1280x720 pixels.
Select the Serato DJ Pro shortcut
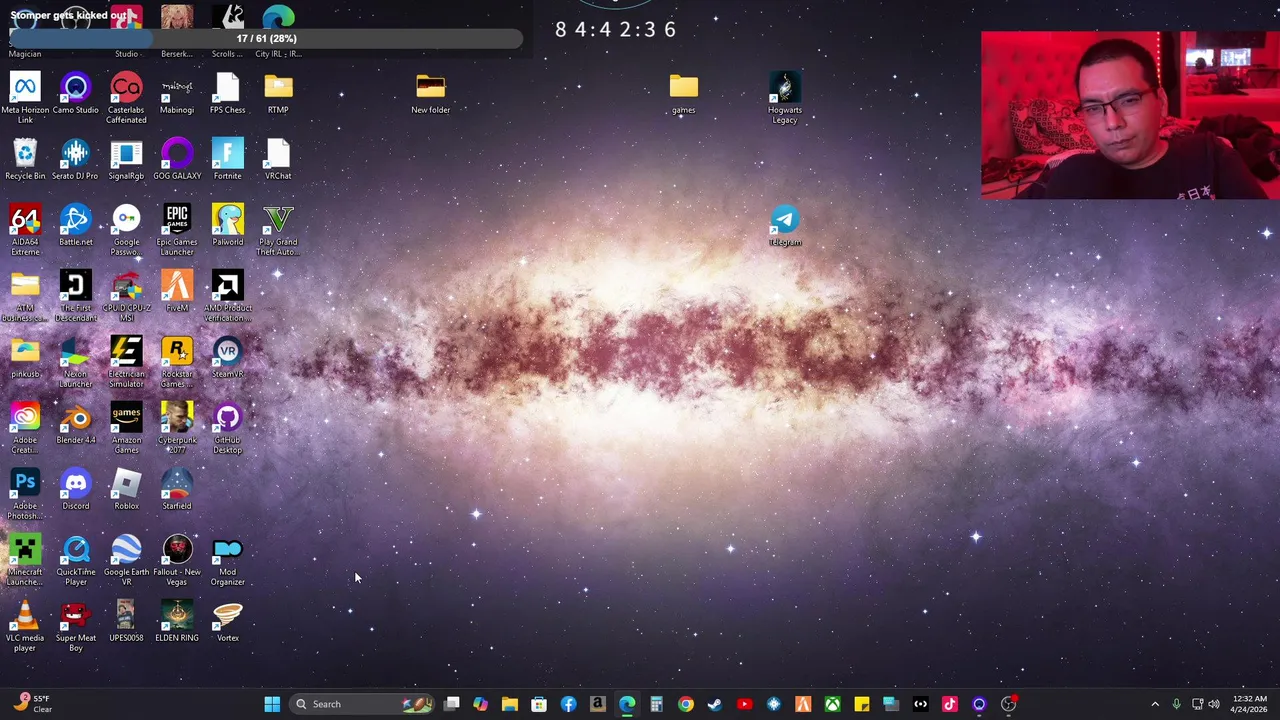76,160
